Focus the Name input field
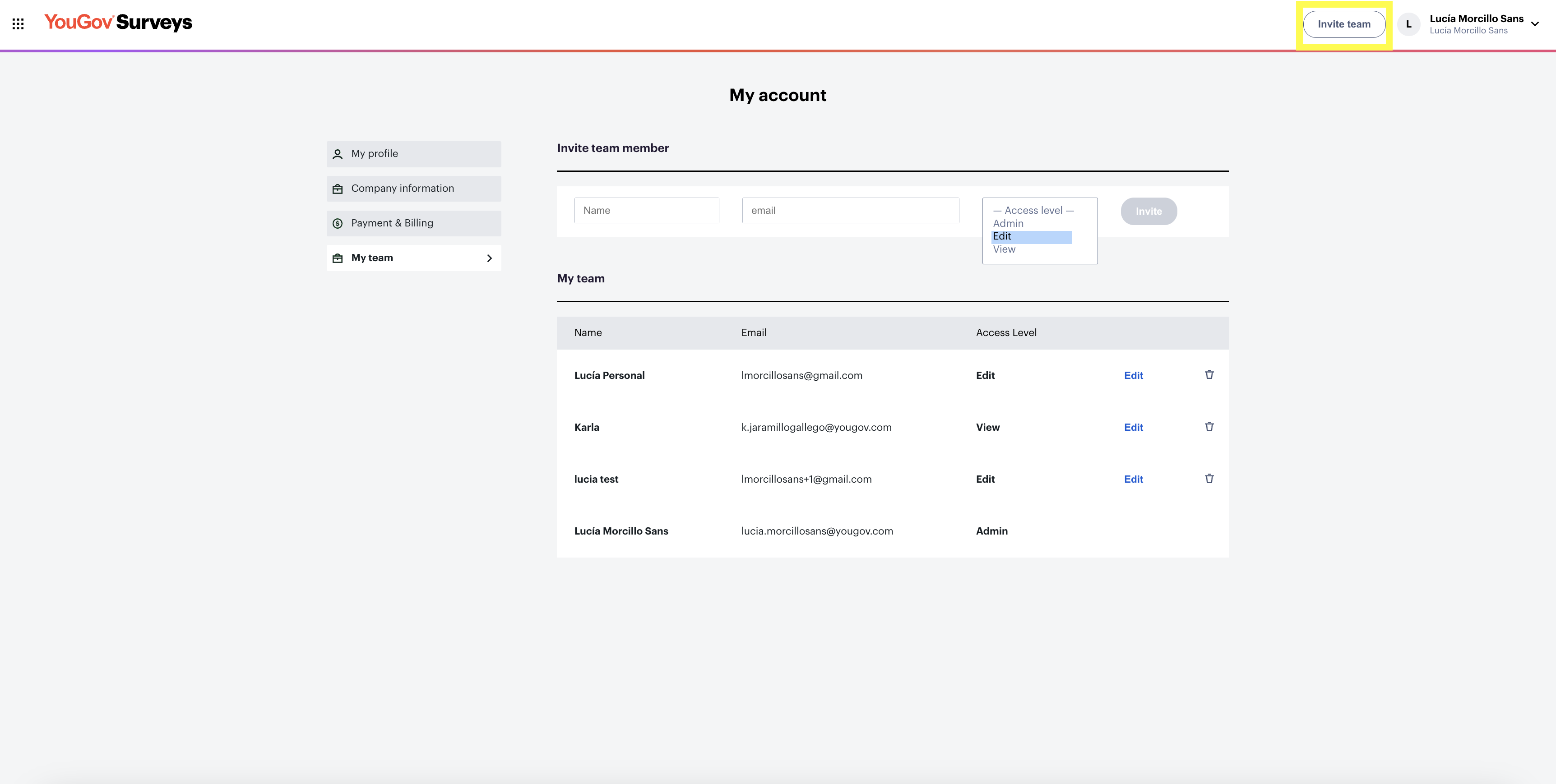The height and width of the screenshot is (784, 1556). [x=646, y=211]
